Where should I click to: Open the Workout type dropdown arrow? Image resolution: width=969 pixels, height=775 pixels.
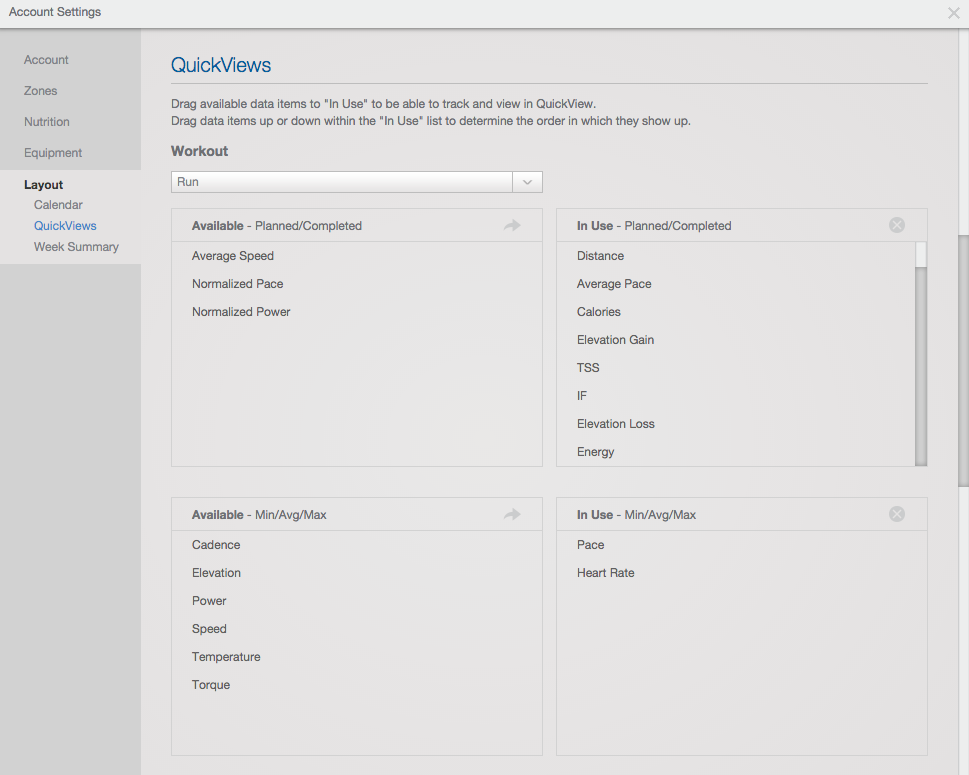click(527, 182)
